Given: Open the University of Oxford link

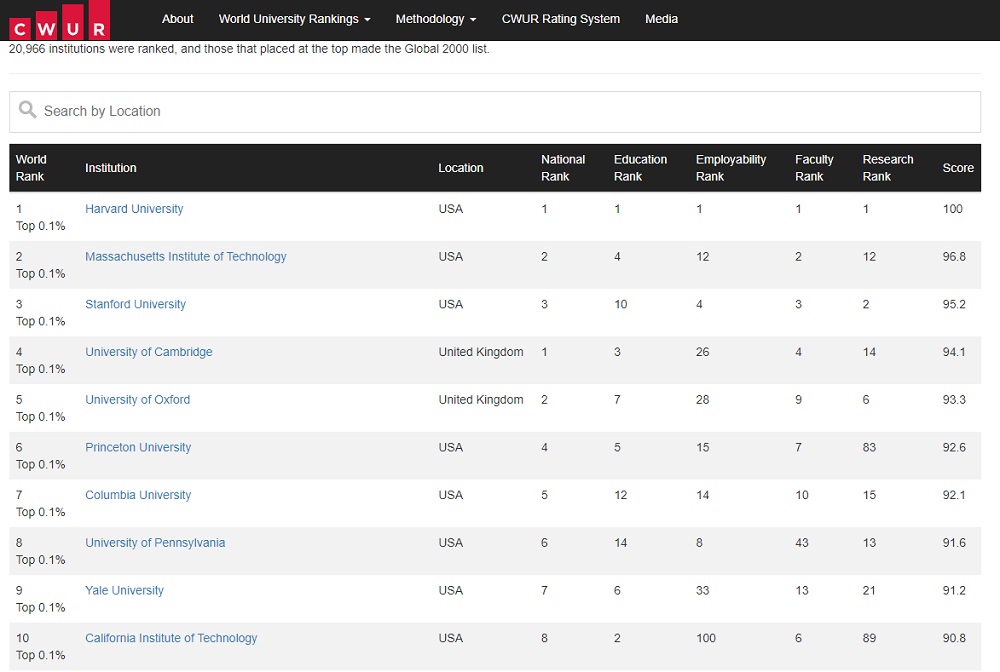Looking at the screenshot, I should tap(137, 400).
